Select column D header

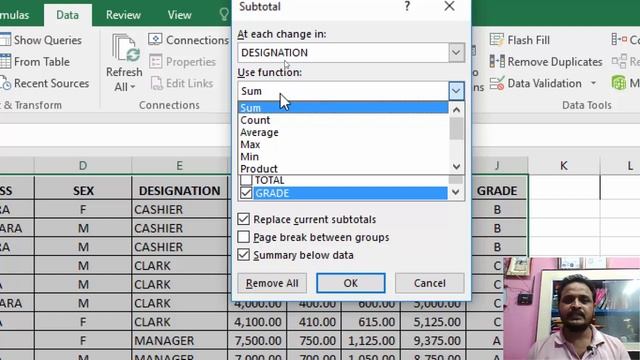(83, 166)
